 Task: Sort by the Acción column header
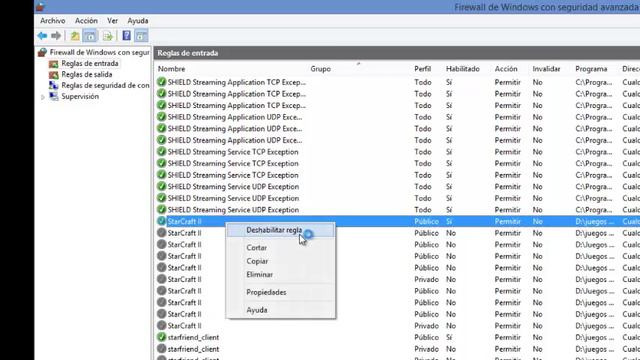click(506, 69)
